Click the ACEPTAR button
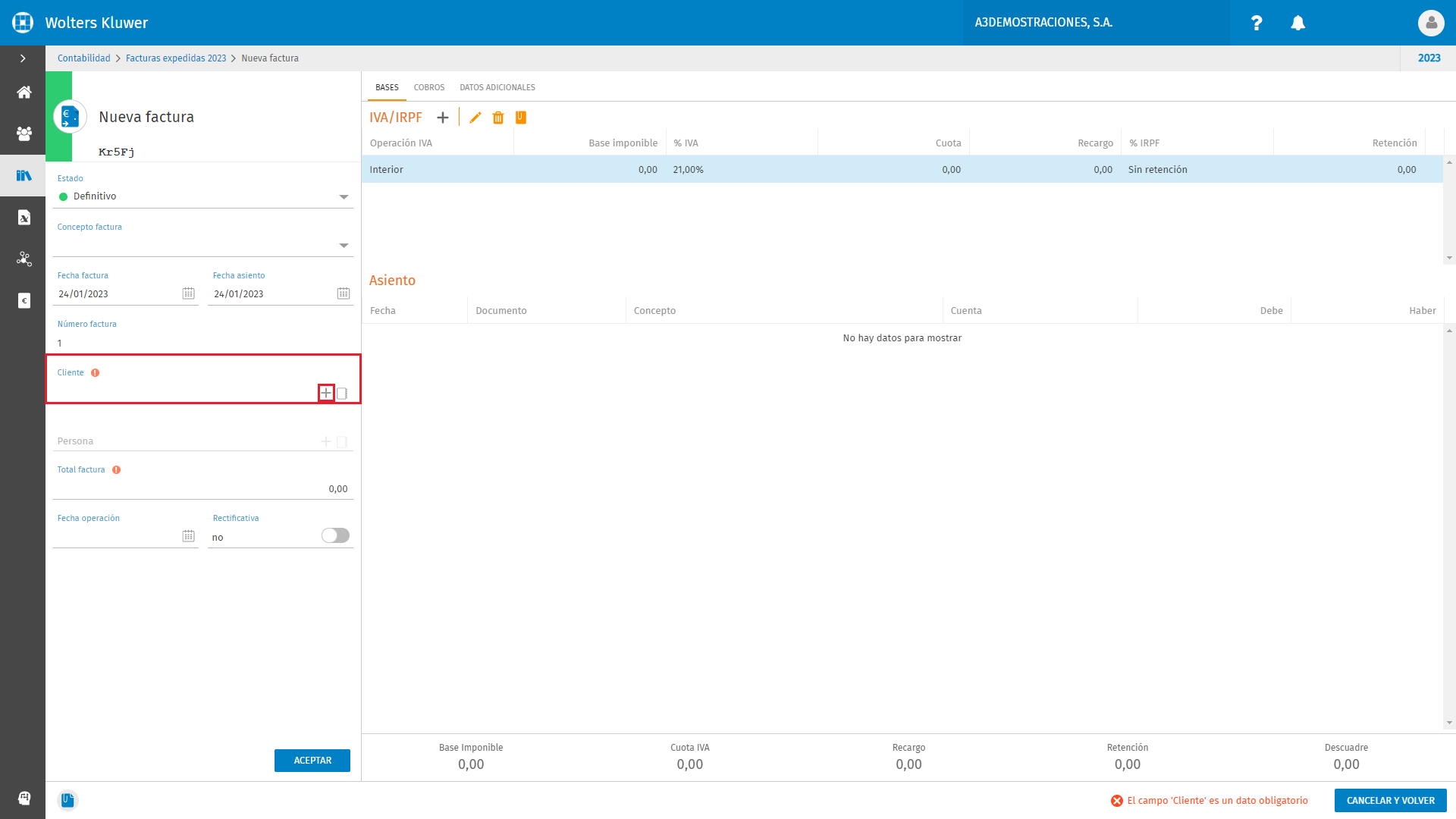Viewport: 1456px width, 819px height. [312, 761]
